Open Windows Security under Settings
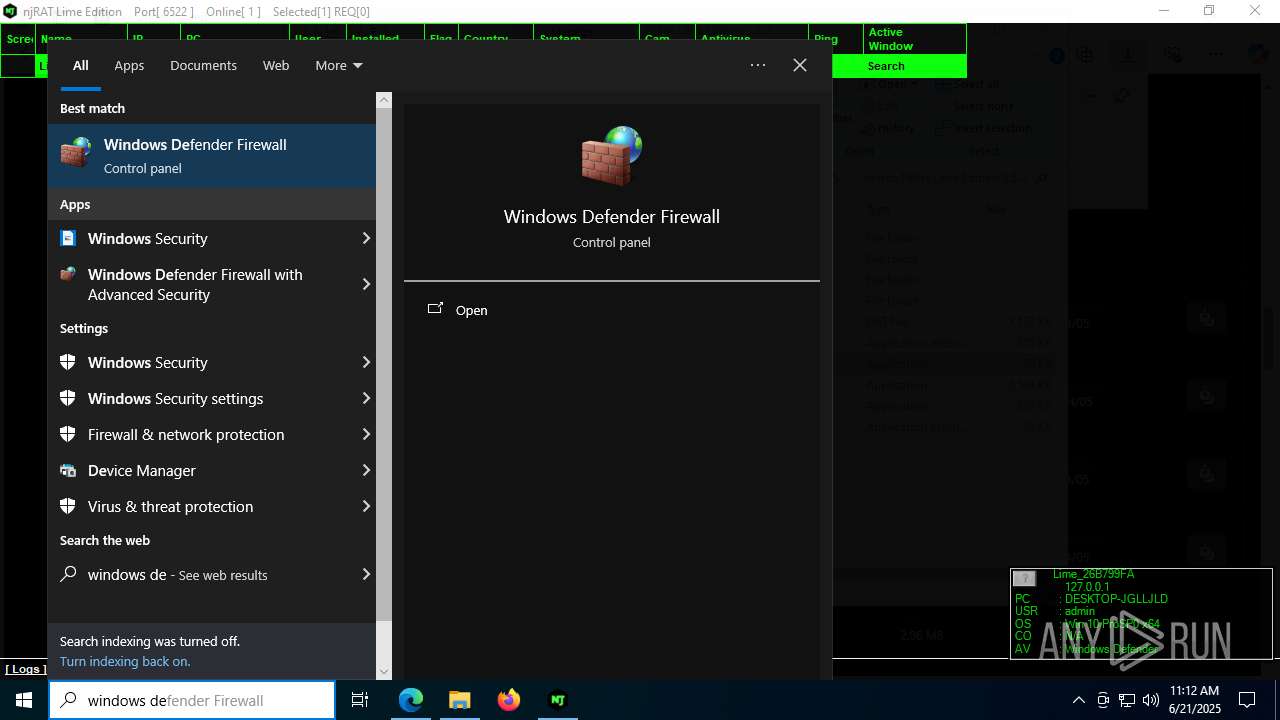 tap(202, 362)
